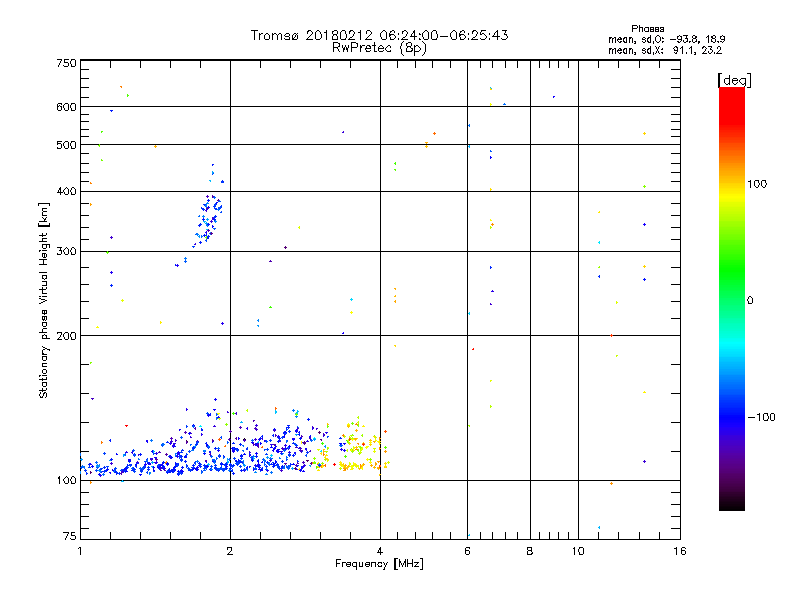The width and height of the screenshot is (800, 600).
Task: Click colorbar tick label "0"
Action: coord(750,301)
